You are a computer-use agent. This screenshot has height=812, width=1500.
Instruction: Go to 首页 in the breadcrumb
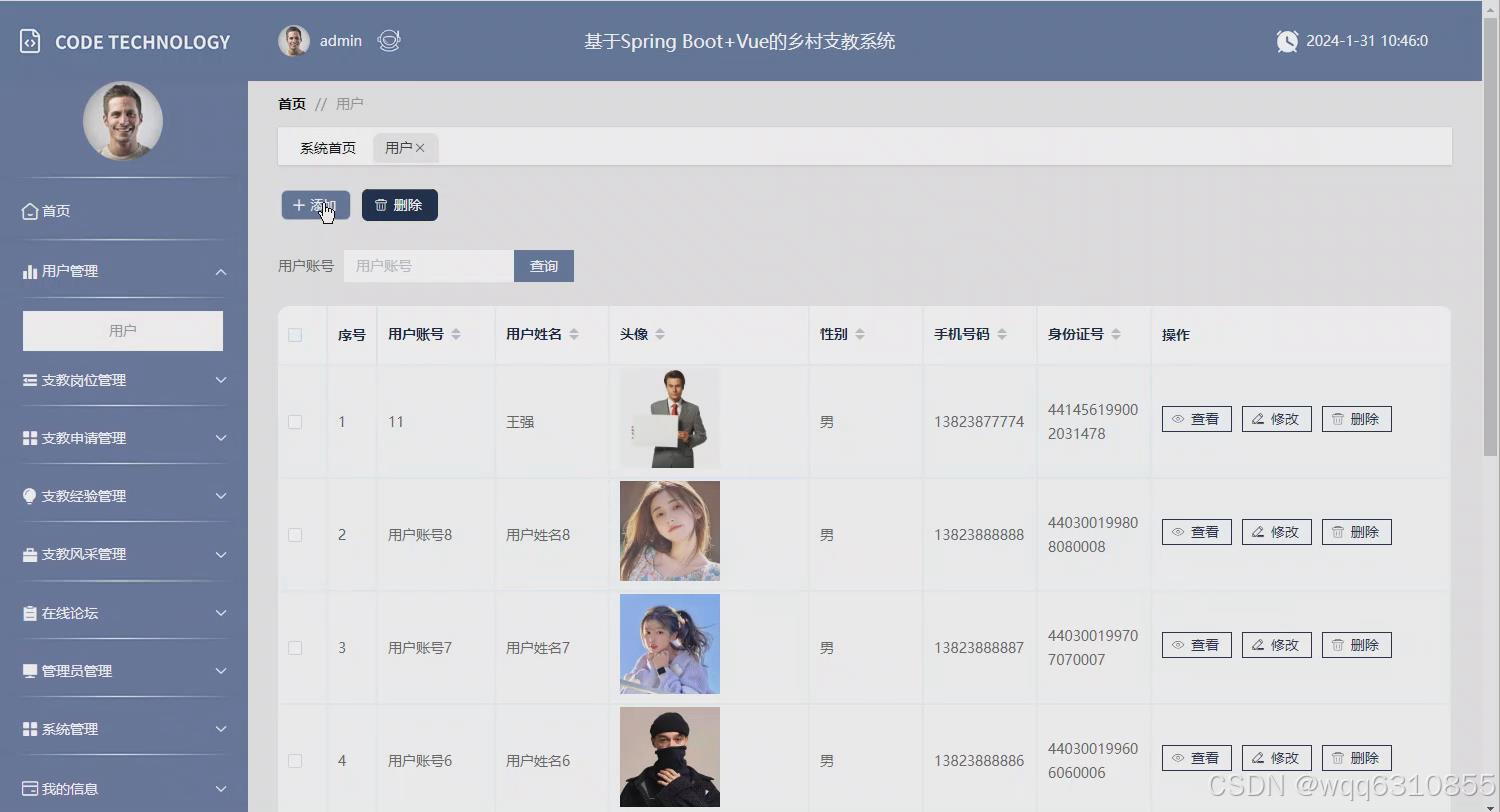292,104
